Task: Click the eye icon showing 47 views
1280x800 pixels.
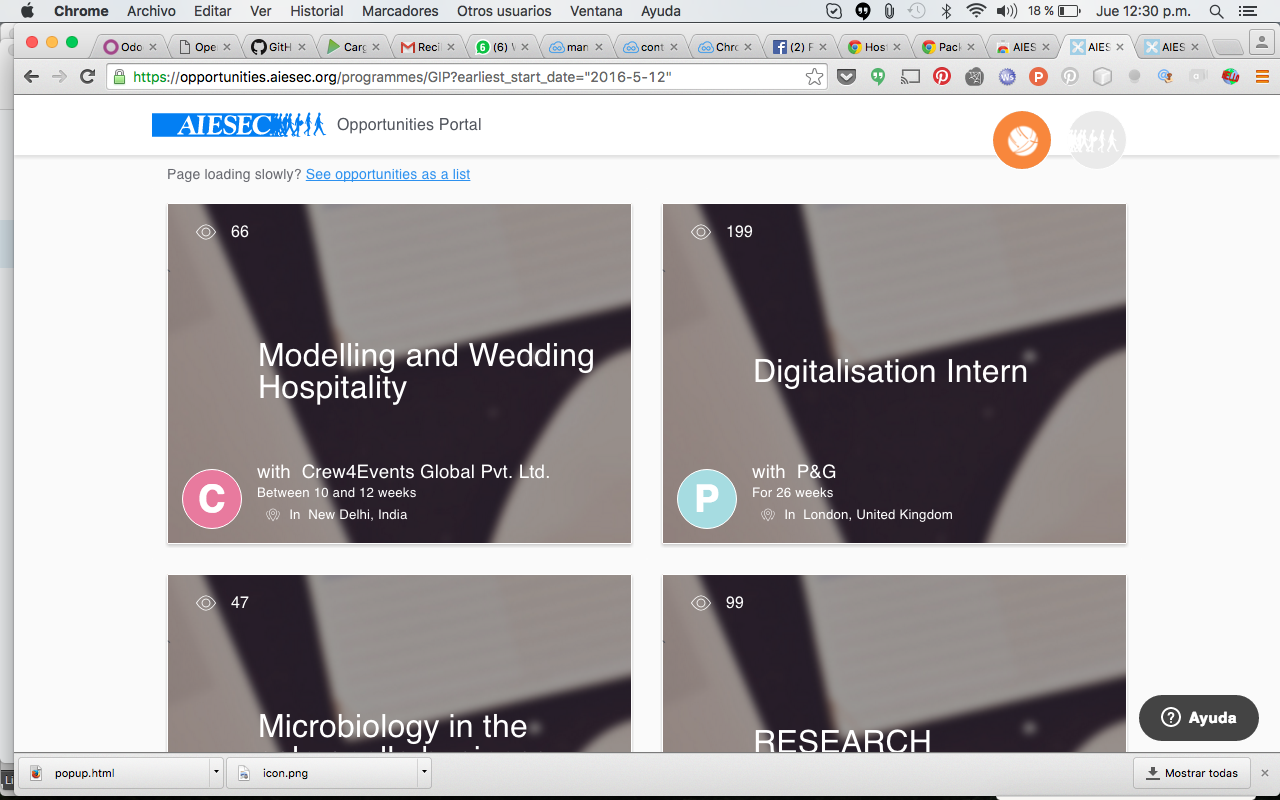Action: [x=206, y=602]
